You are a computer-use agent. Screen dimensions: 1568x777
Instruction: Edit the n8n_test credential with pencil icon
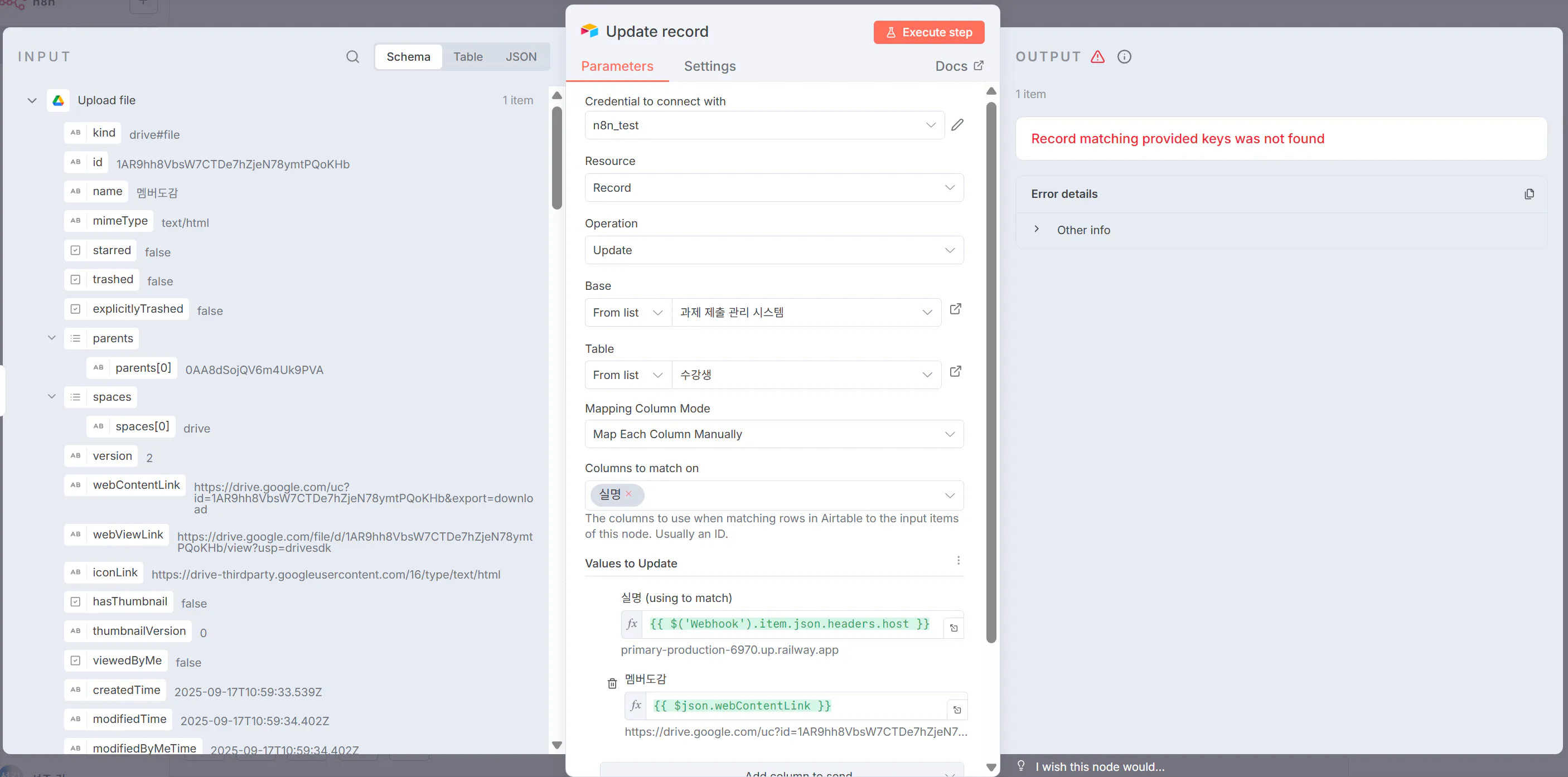[957, 125]
